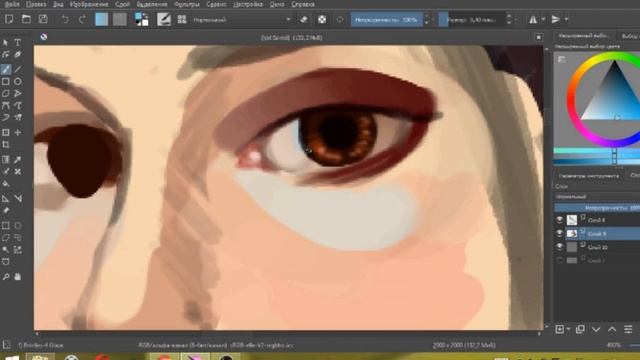Open the layer blending mode combo box
Image resolution: width=640 pixels, height=360 pixels.
[597, 197]
